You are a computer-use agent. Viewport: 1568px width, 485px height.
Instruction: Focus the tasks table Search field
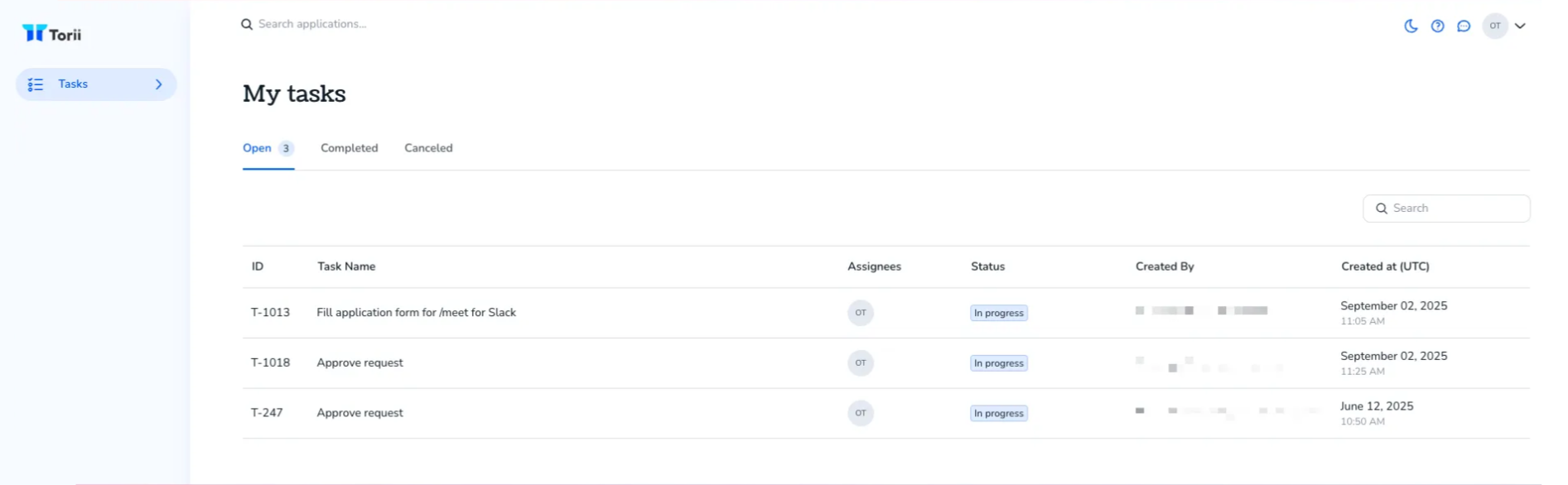[1446, 209]
